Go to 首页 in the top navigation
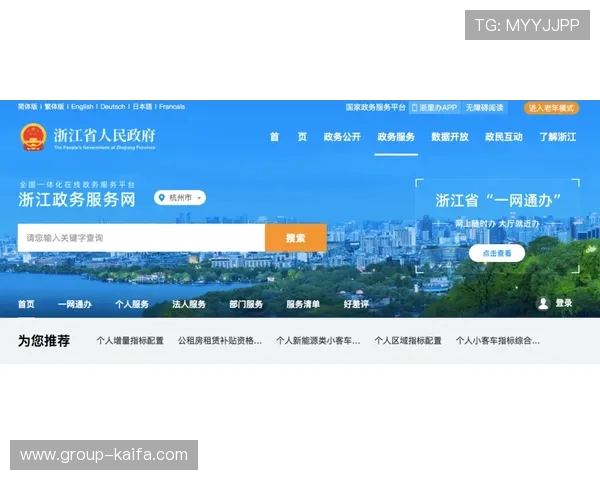This screenshot has width=600, height=480. pos(288,137)
